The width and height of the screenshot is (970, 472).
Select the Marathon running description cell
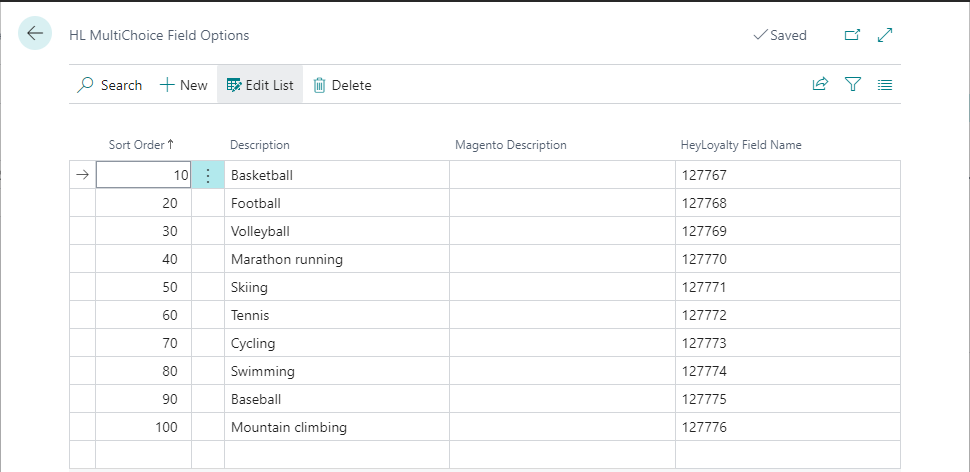tap(337, 259)
